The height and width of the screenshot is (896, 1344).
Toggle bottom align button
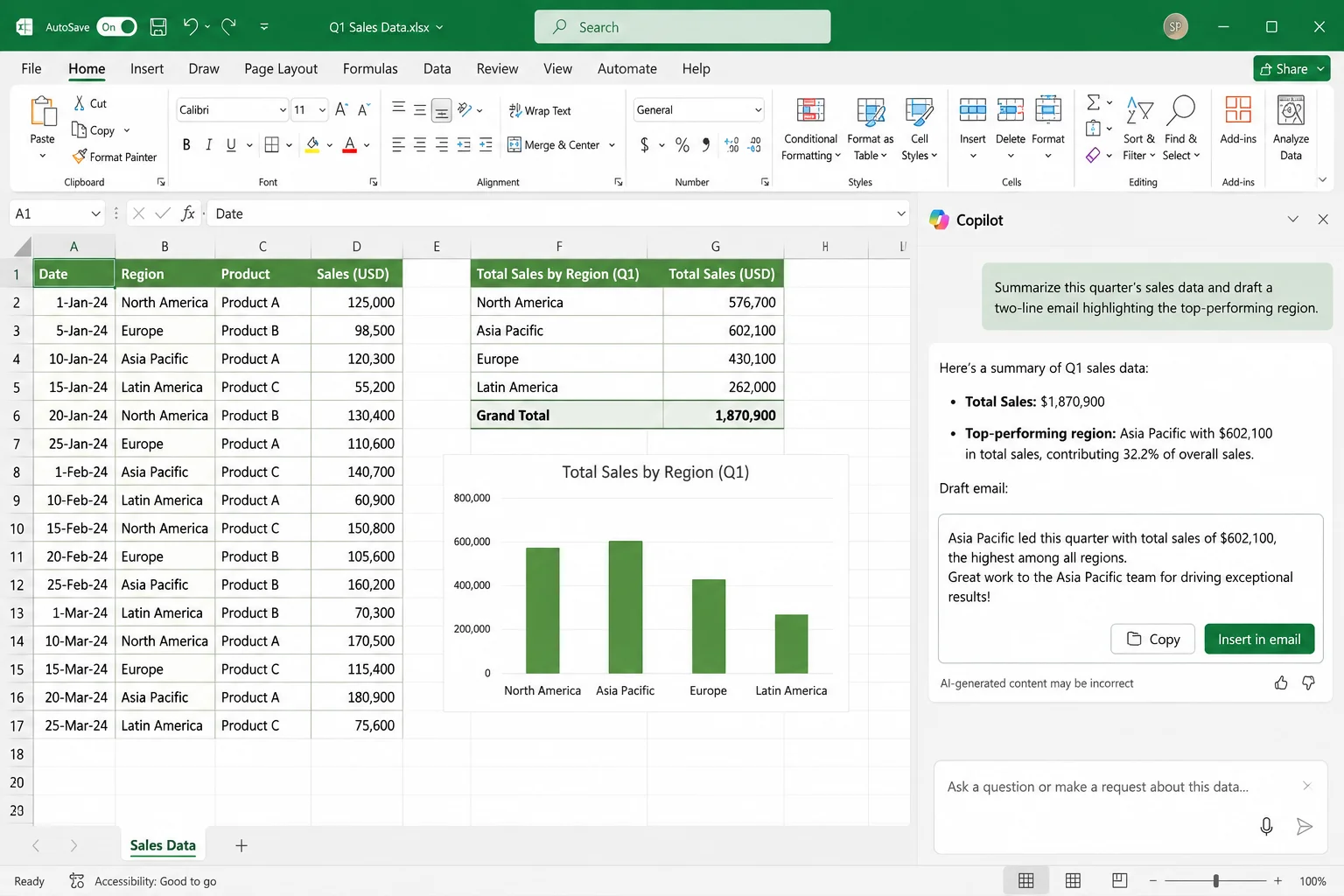tap(442, 109)
